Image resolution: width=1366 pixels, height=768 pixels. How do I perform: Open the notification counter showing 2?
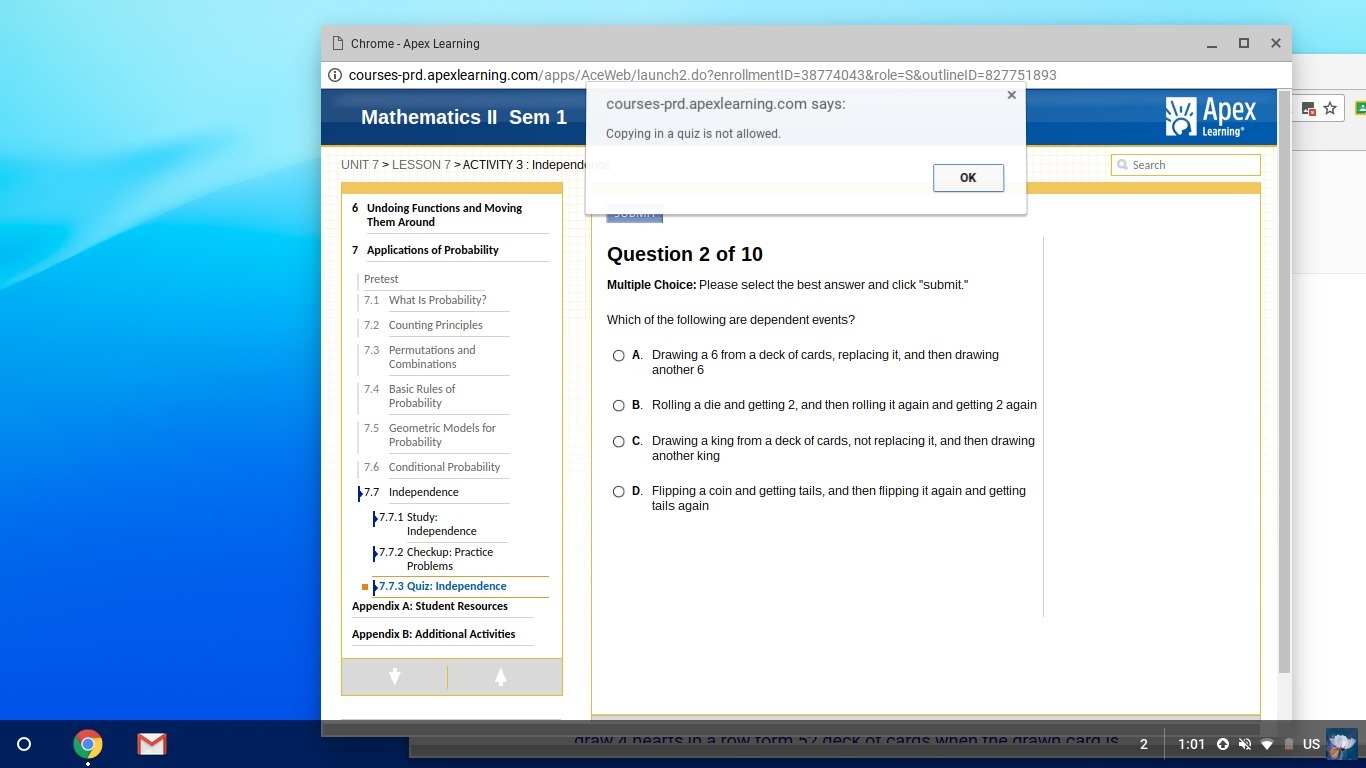(x=1144, y=744)
